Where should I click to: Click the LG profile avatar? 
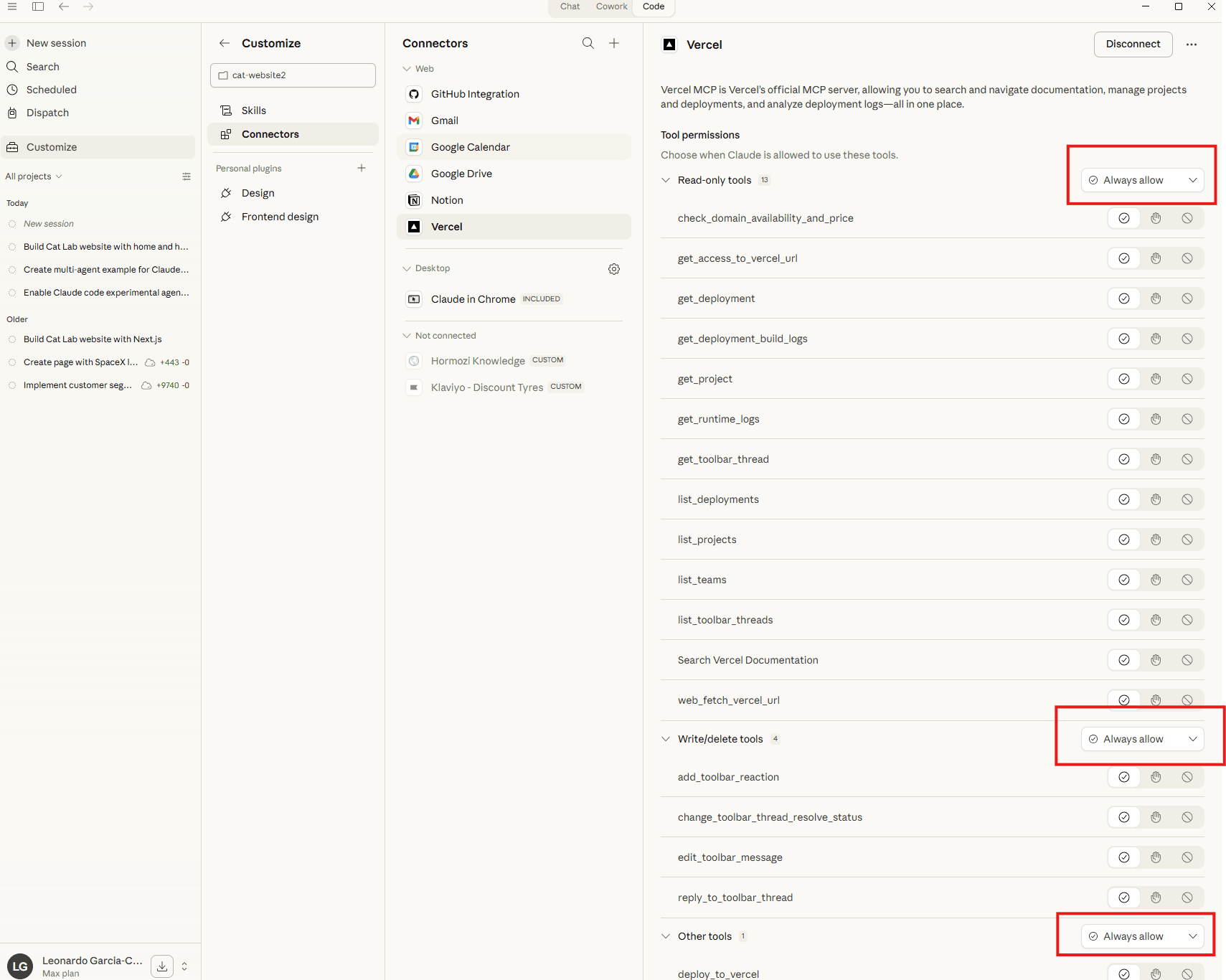tap(20, 966)
